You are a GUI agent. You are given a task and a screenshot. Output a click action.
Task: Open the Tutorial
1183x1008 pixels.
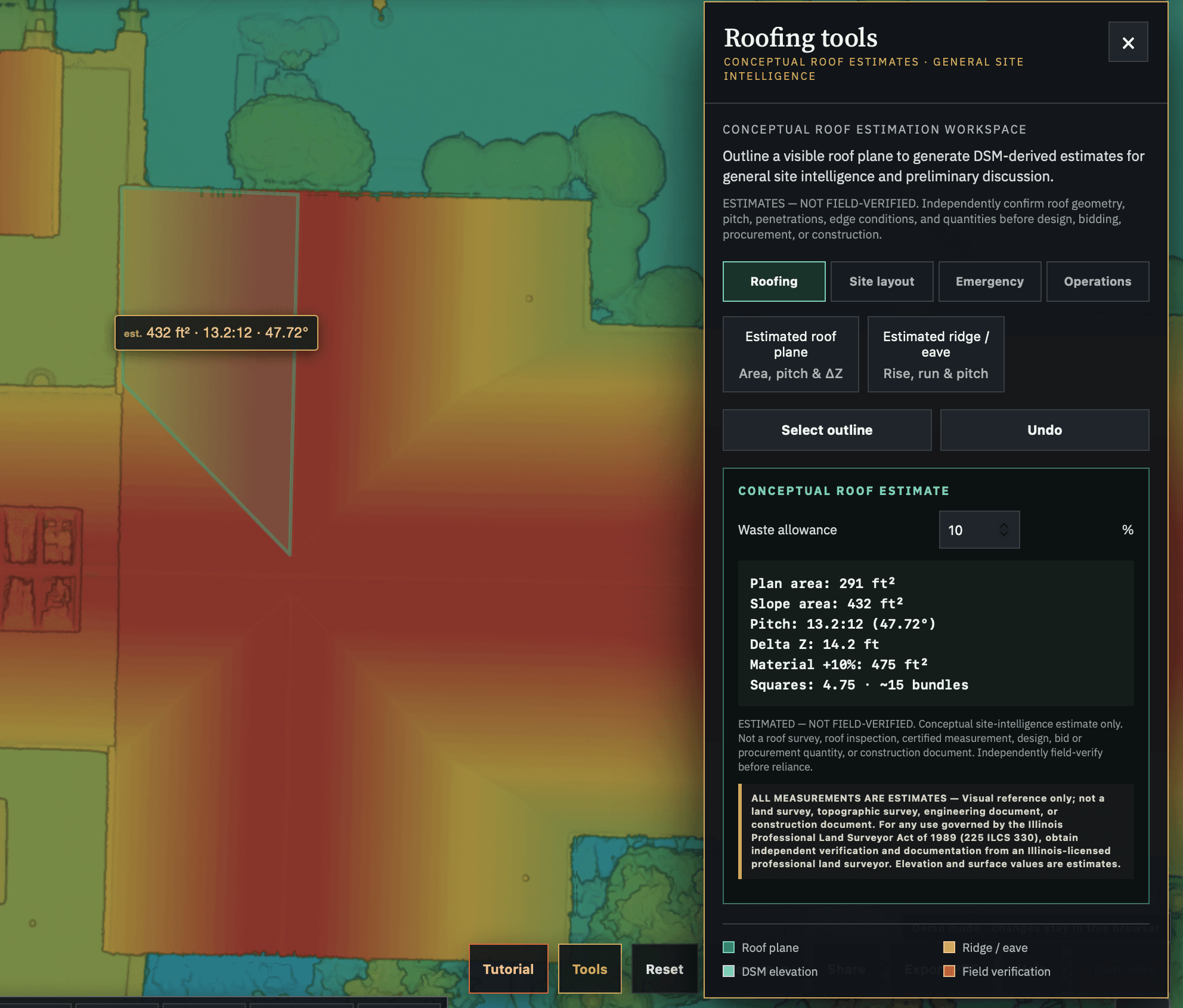click(x=508, y=969)
